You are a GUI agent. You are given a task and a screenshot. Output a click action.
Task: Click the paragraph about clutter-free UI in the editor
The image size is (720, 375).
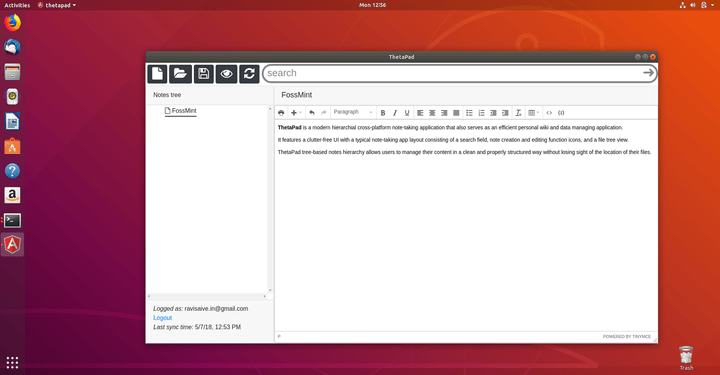(453, 140)
